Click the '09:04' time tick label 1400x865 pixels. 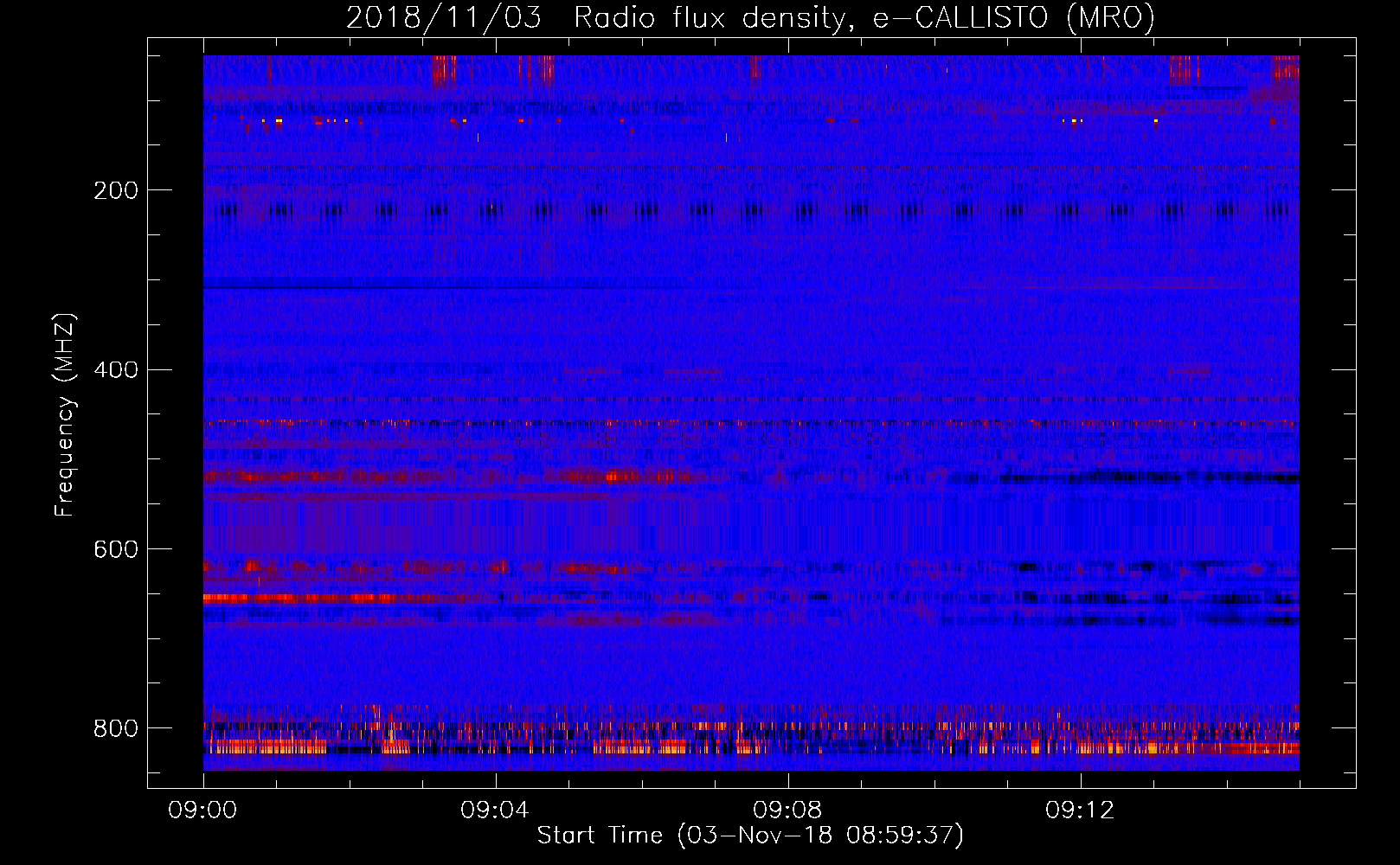[495, 811]
